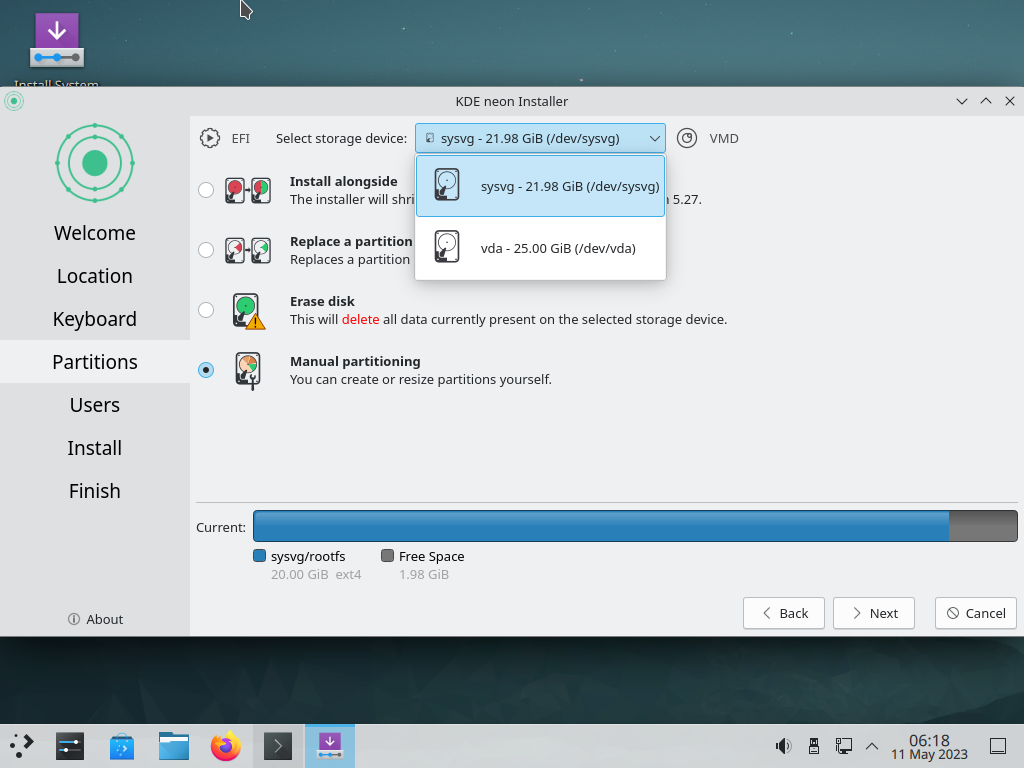Image resolution: width=1024 pixels, height=768 pixels.
Task: Choose sysvg - 21.98 GiB from the list
Action: (540, 186)
